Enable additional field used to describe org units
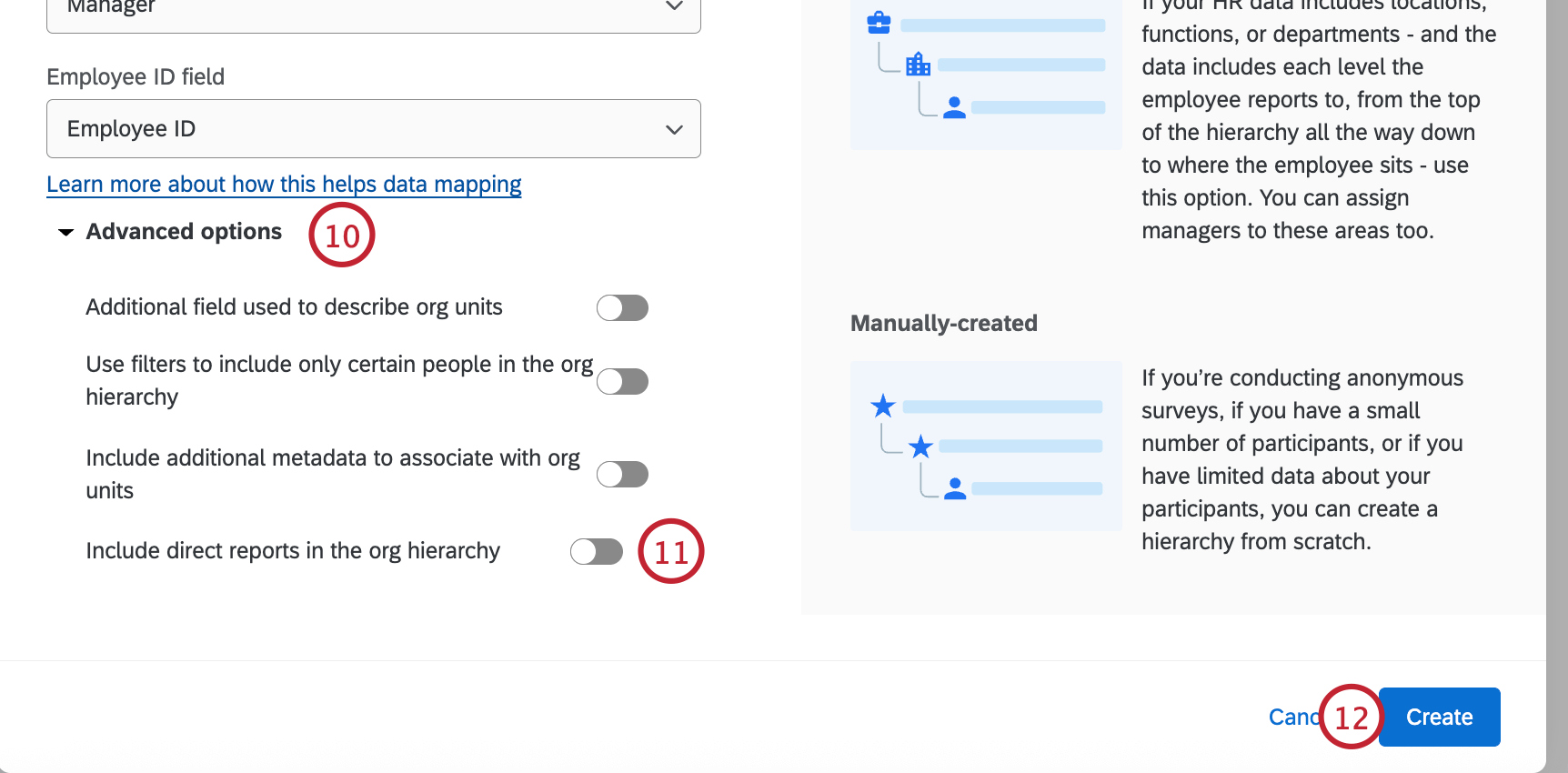 tap(622, 307)
